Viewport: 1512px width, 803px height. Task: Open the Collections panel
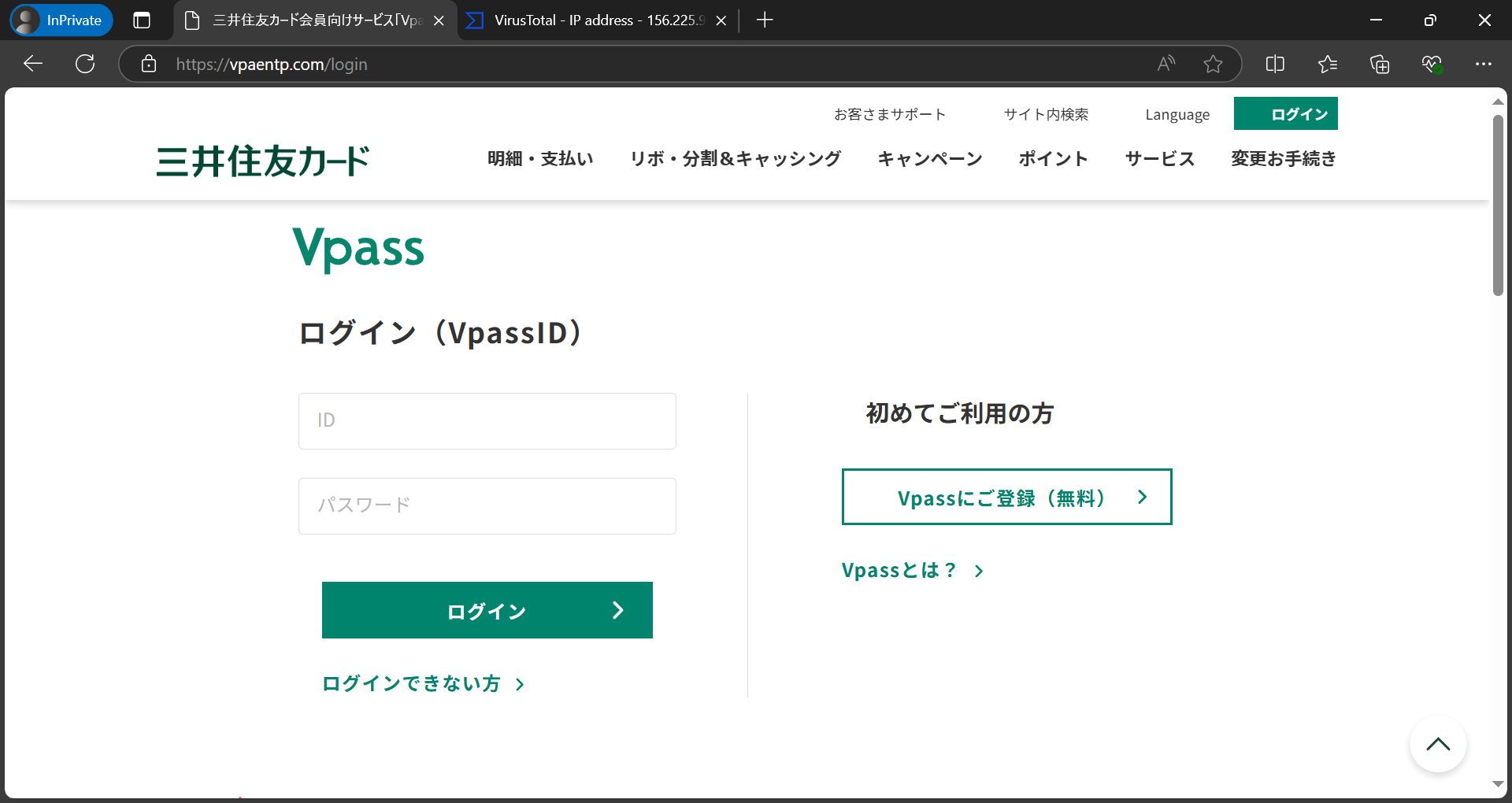(x=1380, y=64)
